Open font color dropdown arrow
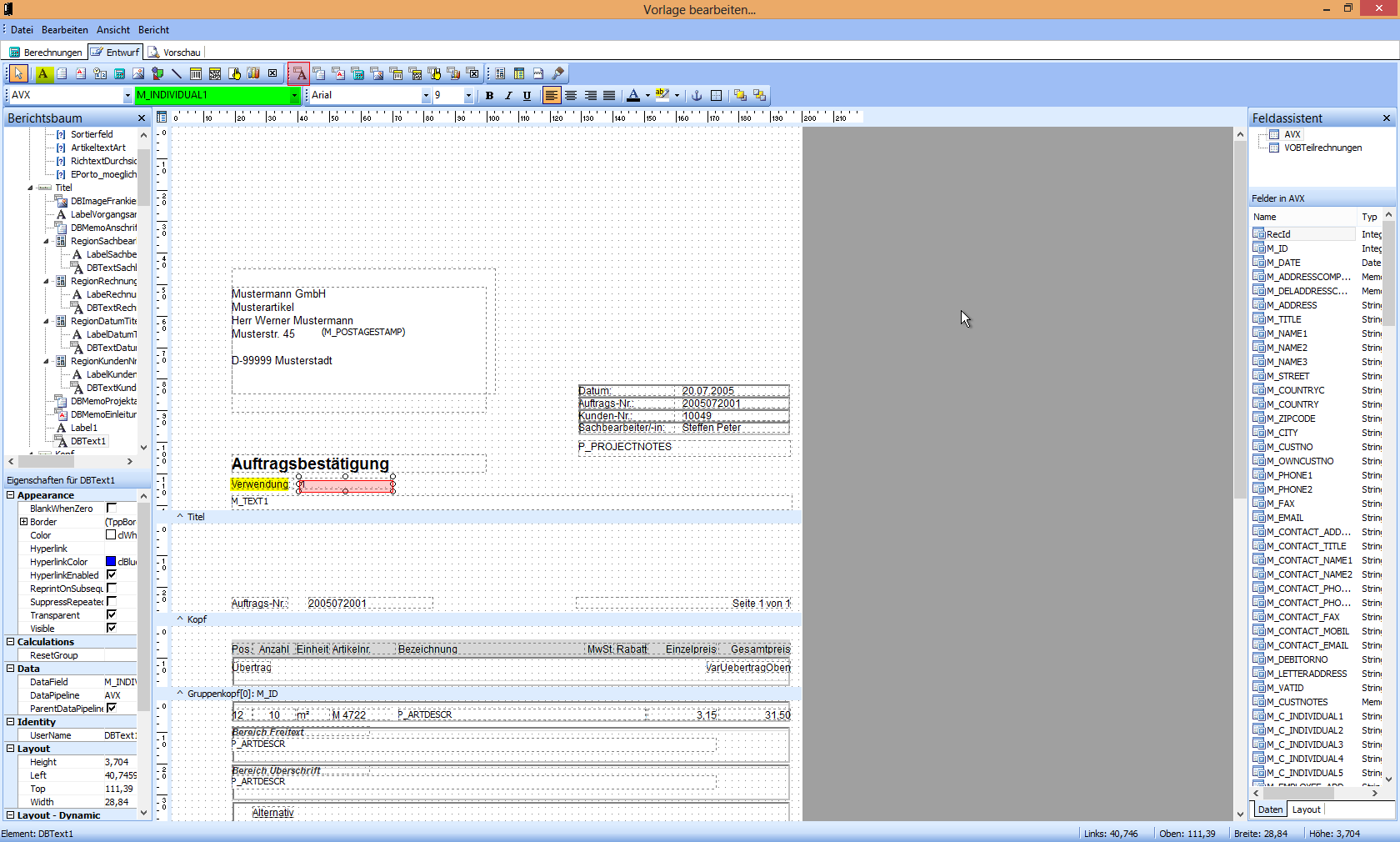The width and height of the screenshot is (1400, 842). coord(647,96)
